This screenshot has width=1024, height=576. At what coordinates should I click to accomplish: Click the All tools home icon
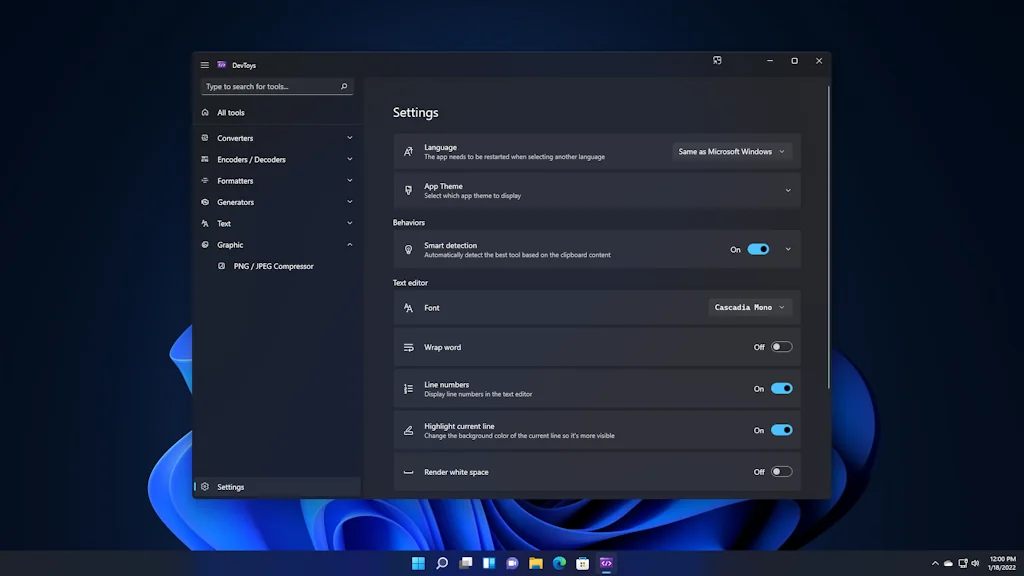click(x=205, y=113)
